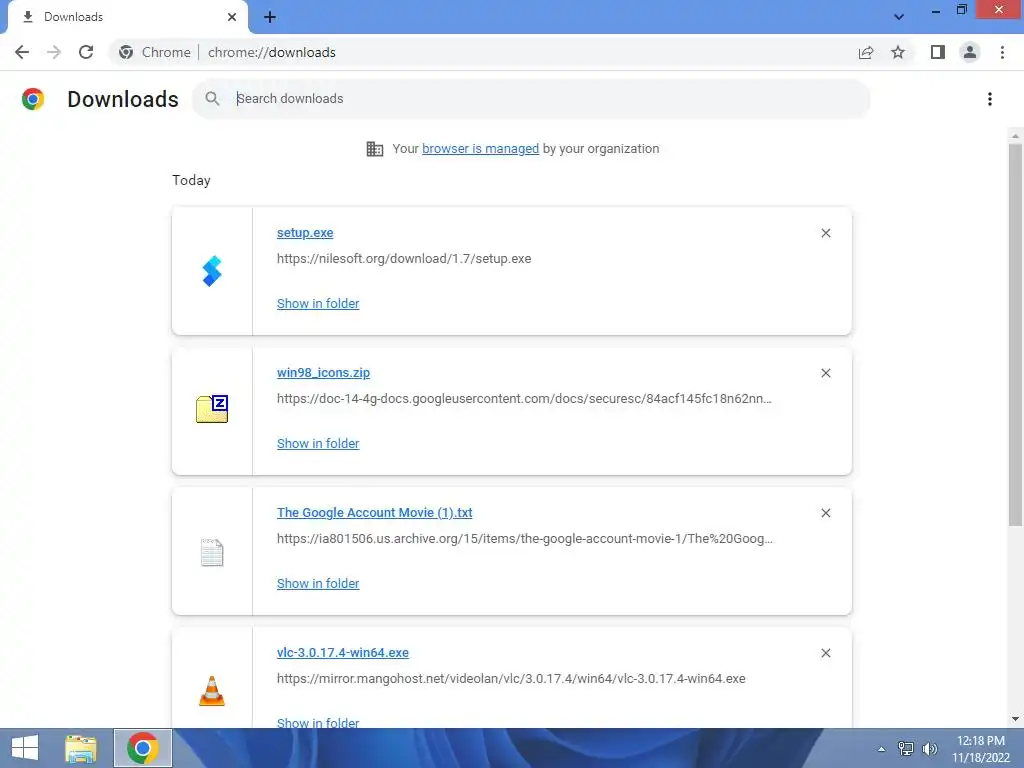1024x768 pixels.
Task: Open the network tray icon
Action: [906, 749]
